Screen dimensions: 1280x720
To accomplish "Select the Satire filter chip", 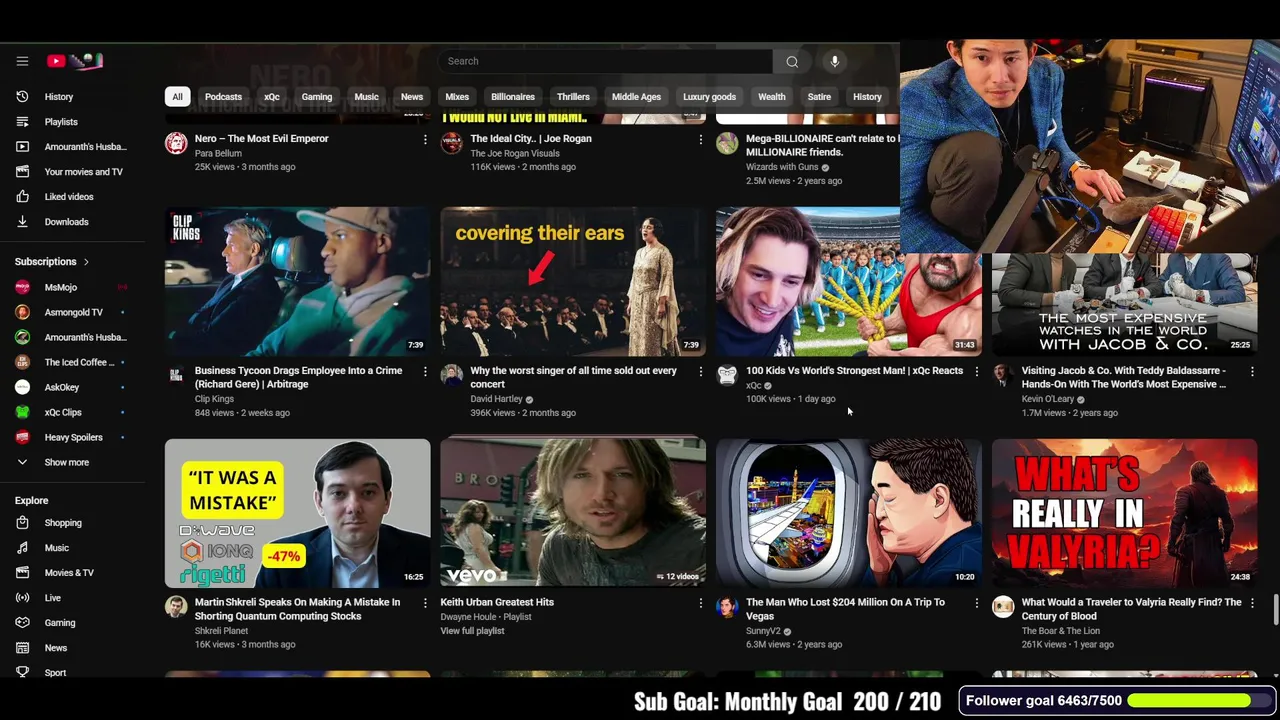I will pos(819,97).
